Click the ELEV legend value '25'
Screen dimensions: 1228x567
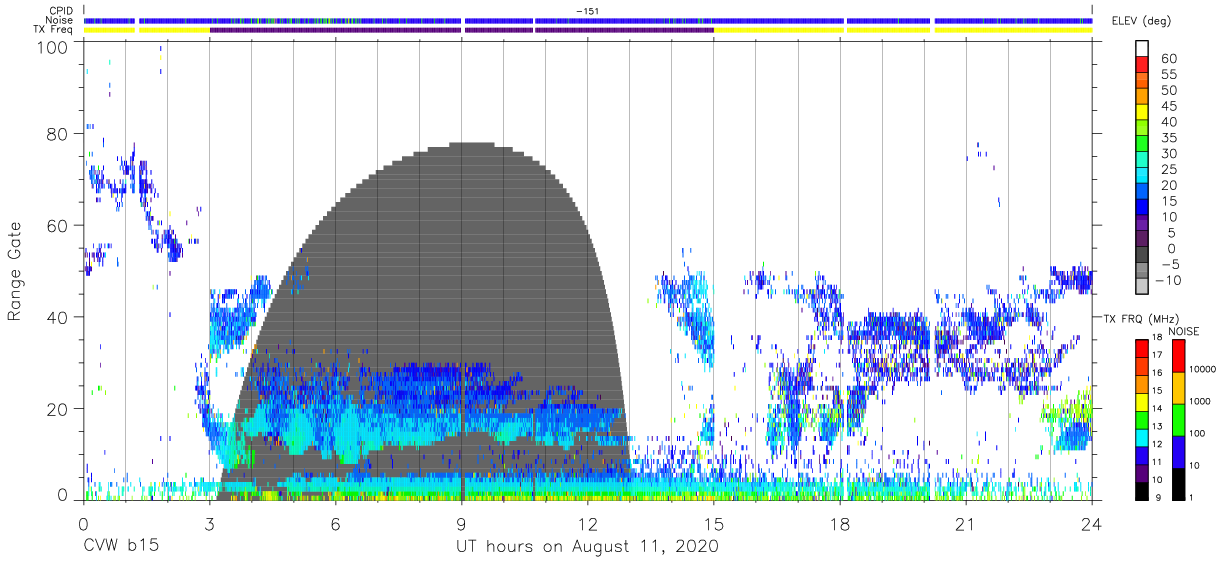(1169, 170)
